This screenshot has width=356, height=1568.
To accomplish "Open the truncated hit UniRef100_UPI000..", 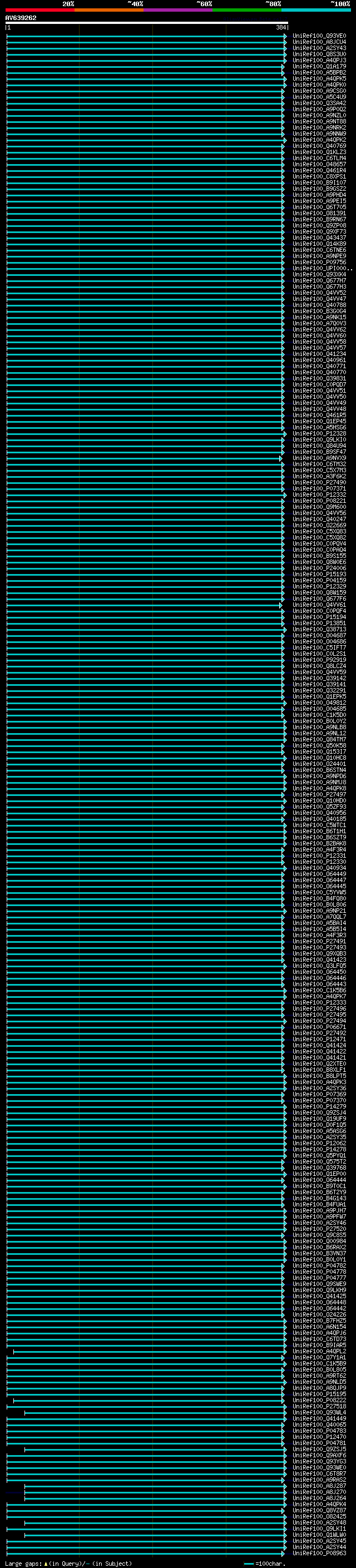I will [323, 269].
